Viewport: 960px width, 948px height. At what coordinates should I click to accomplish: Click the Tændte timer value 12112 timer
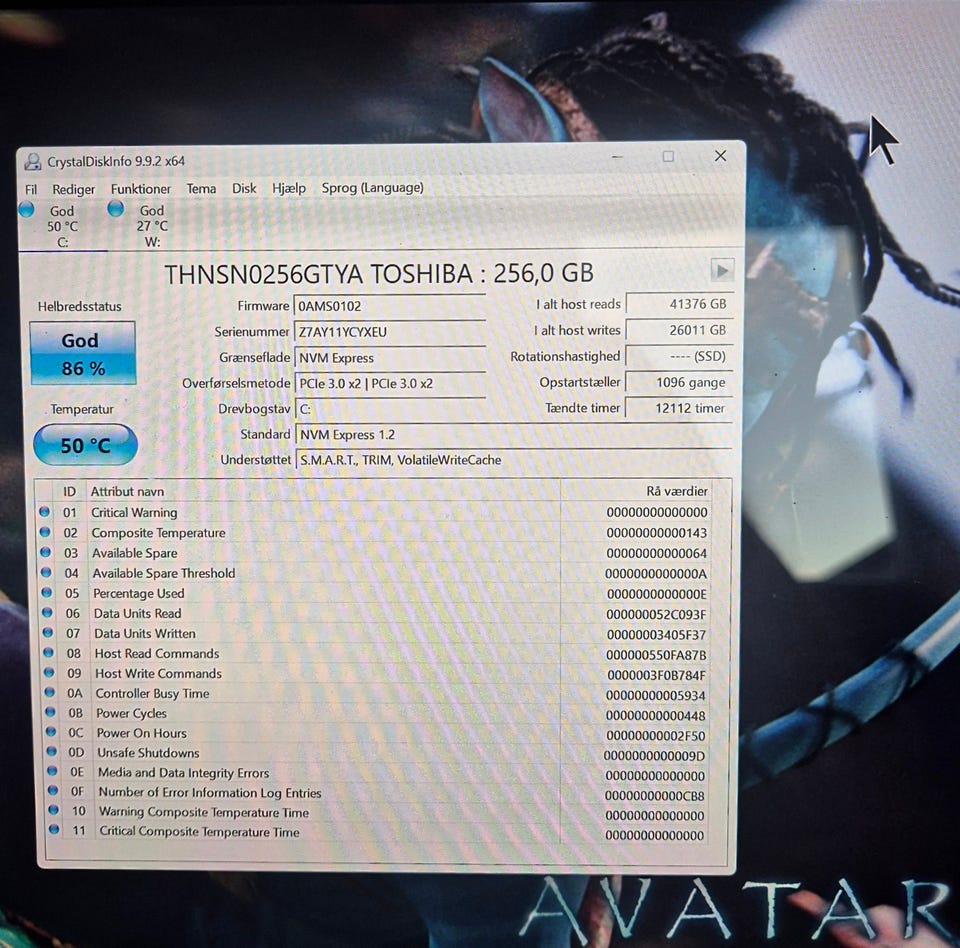click(678, 408)
